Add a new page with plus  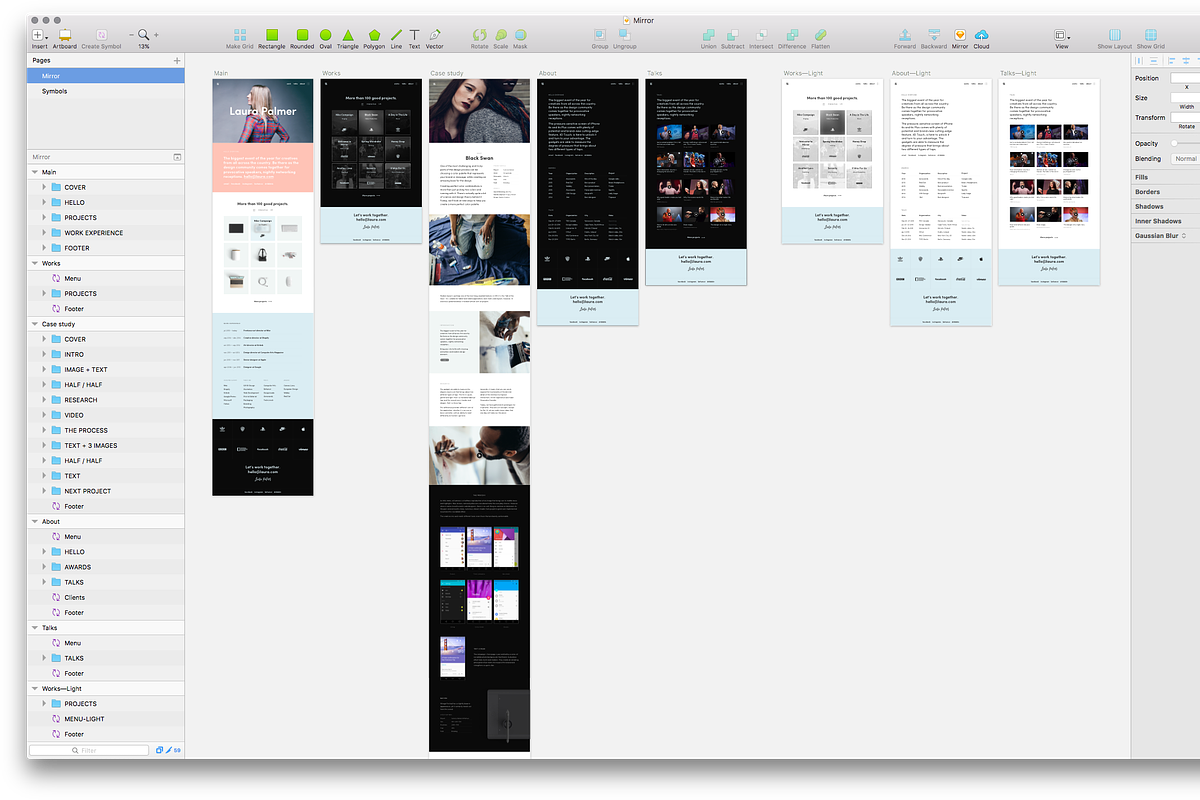pyautogui.click(x=177, y=61)
